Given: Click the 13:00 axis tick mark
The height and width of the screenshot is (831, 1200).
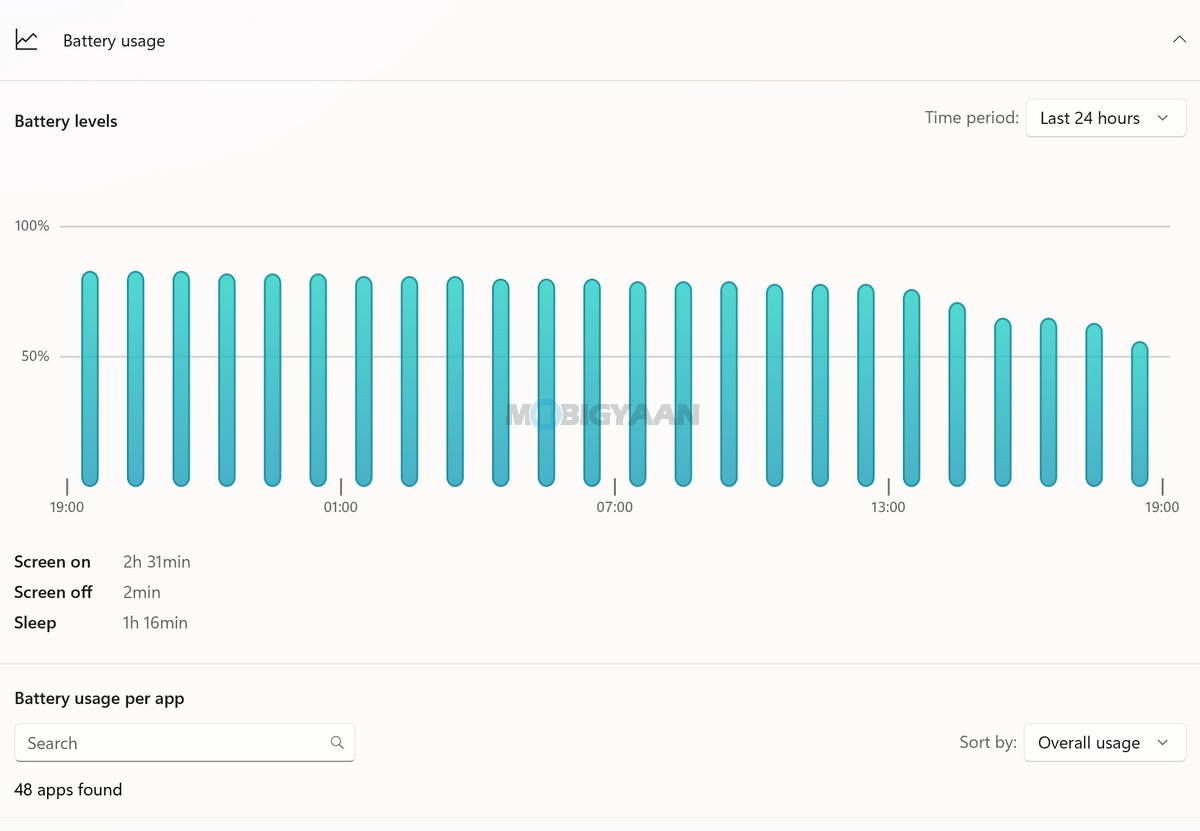Looking at the screenshot, I should [x=888, y=487].
